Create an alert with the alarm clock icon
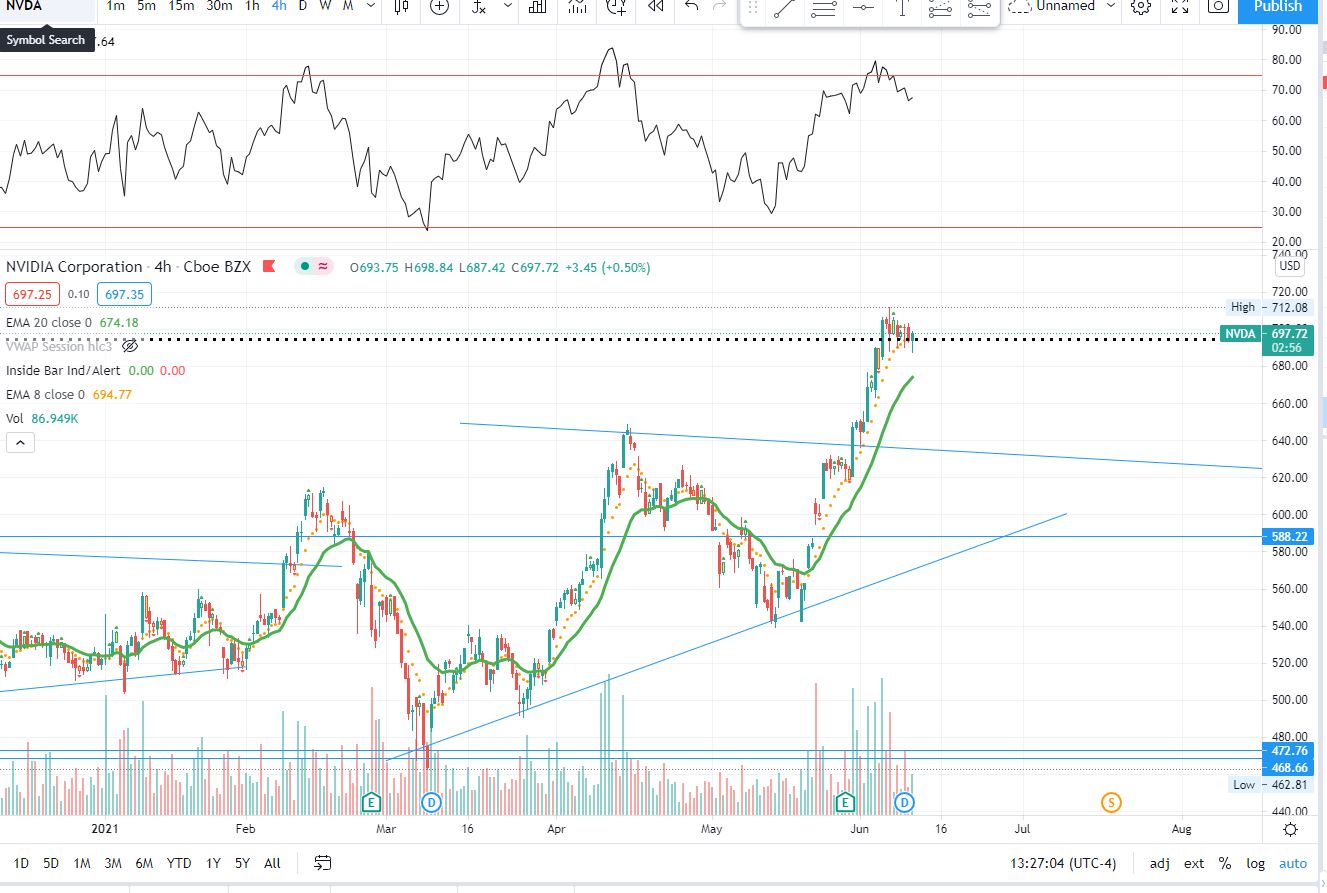This screenshot has width=1327, height=893. (x=616, y=6)
